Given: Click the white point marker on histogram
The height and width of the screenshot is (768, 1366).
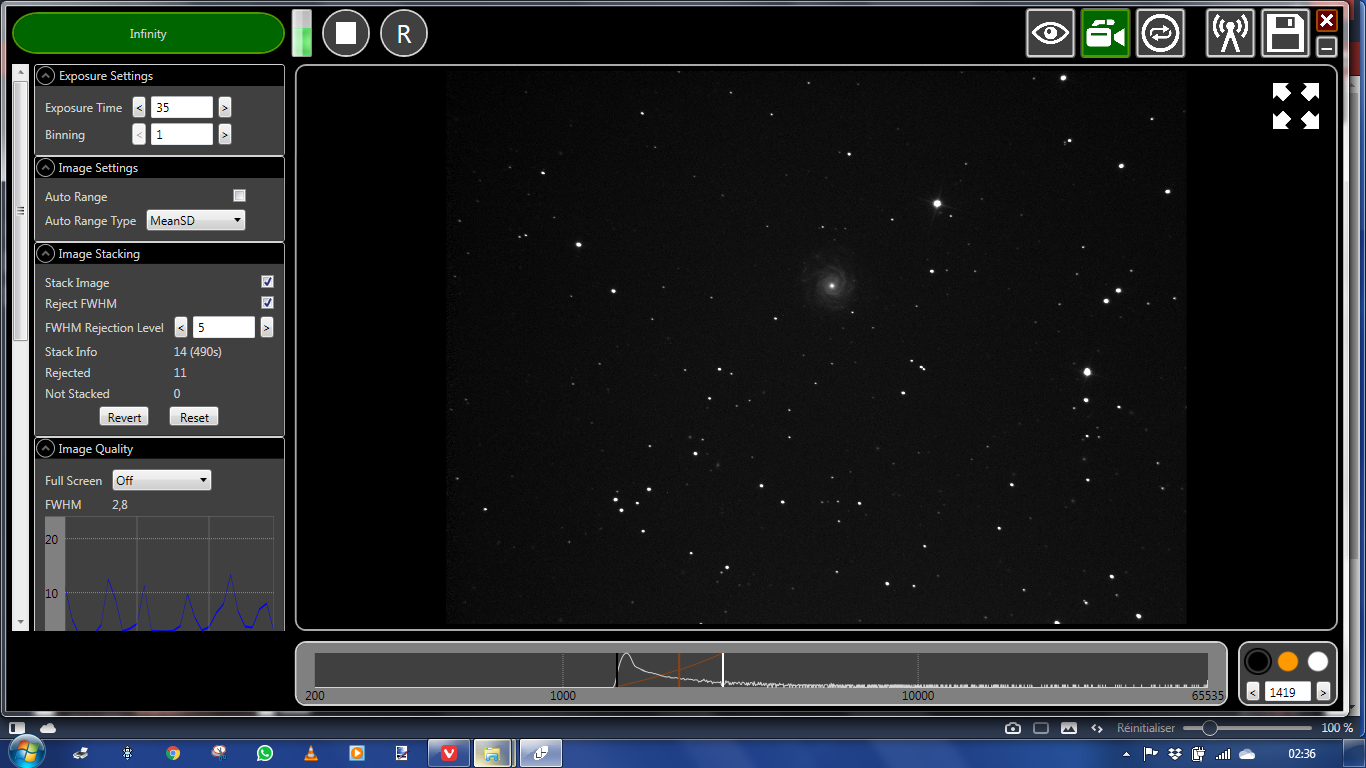Looking at the screenshot, I should click(x=723, y=669).
